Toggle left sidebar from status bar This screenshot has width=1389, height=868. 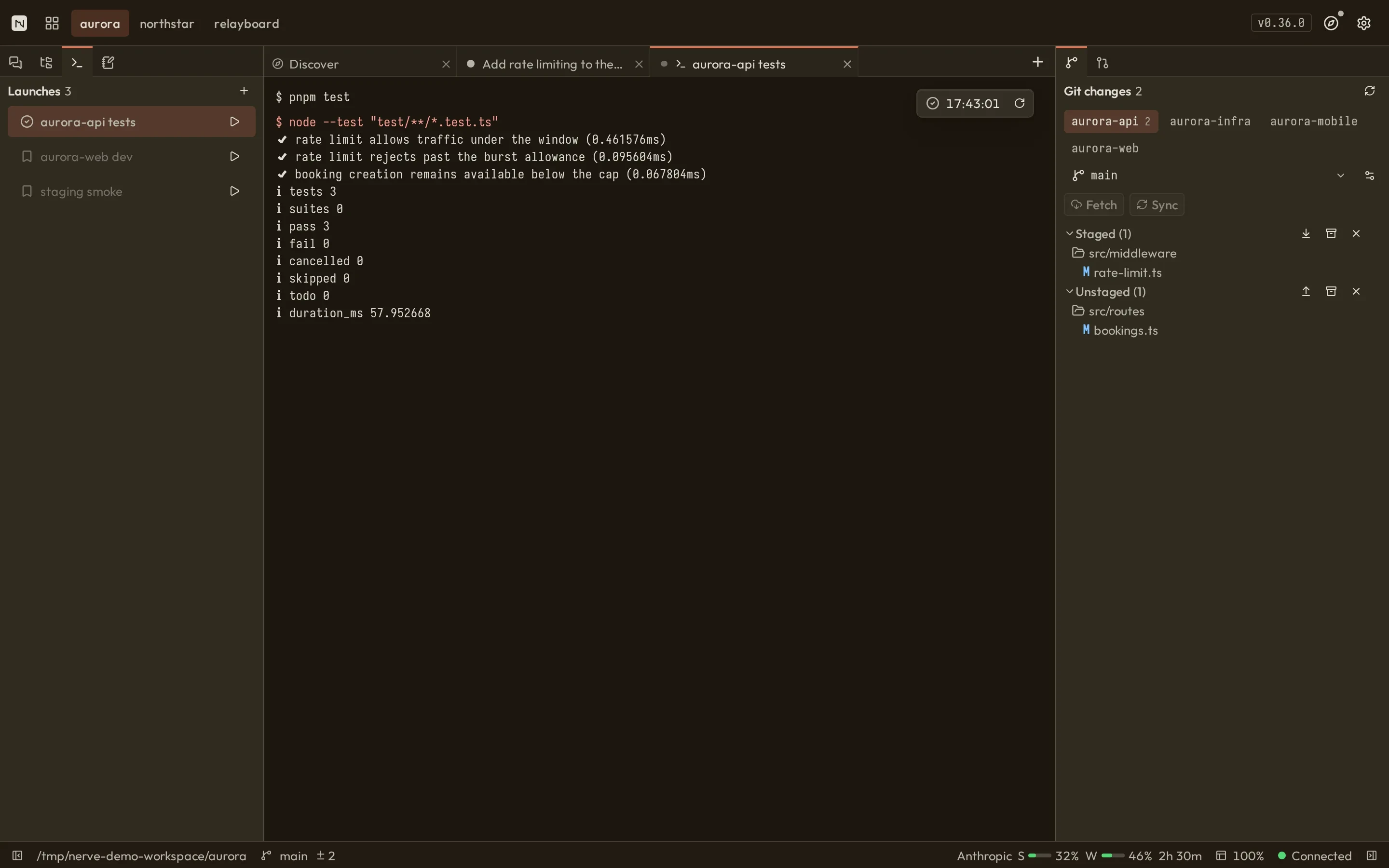[17, 855]
